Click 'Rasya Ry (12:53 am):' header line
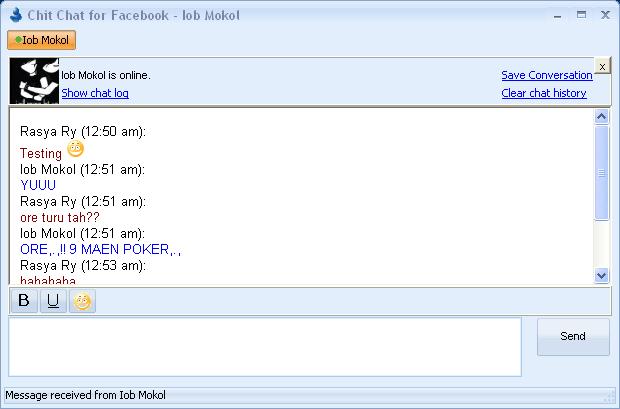 pyautogui.click(x=83, y=265)
